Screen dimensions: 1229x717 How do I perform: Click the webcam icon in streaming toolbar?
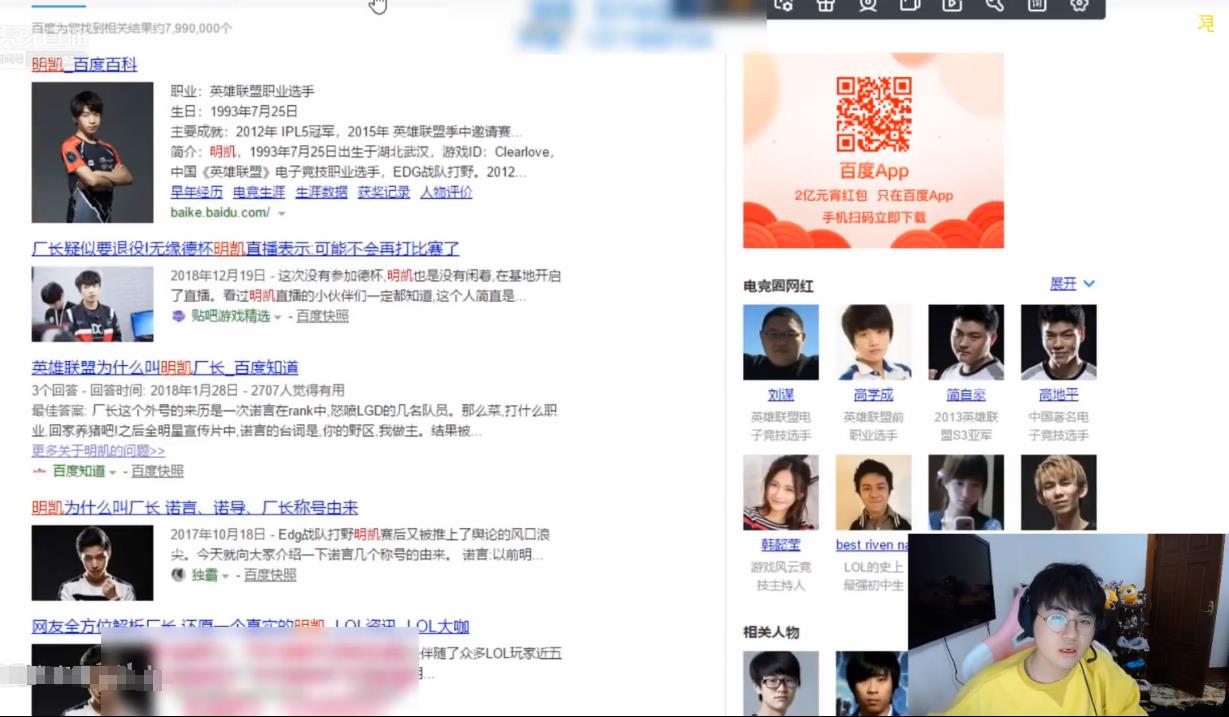point(867,5)
